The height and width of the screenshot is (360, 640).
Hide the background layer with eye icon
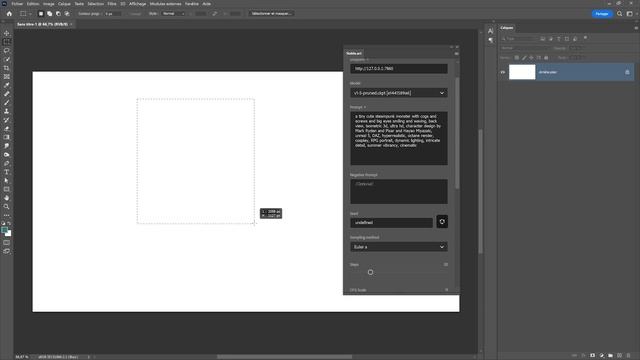pos(503,72)
